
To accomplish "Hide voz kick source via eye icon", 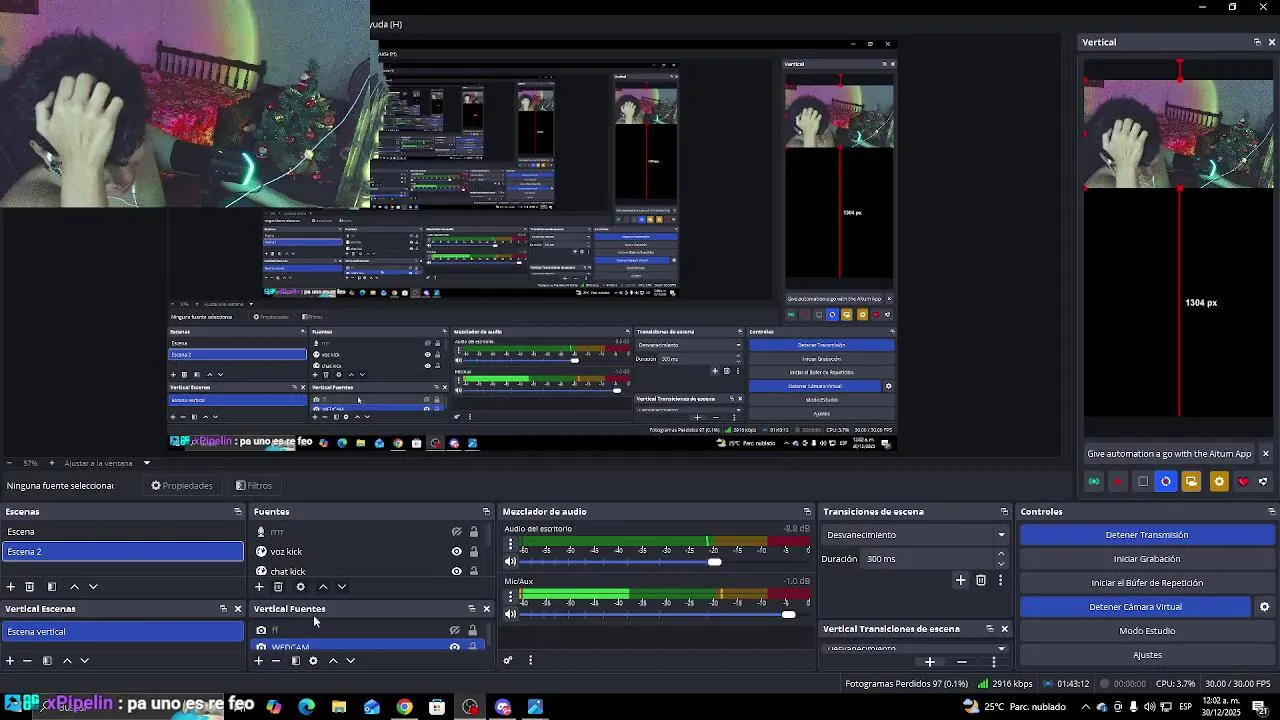I will click(456, 552).
